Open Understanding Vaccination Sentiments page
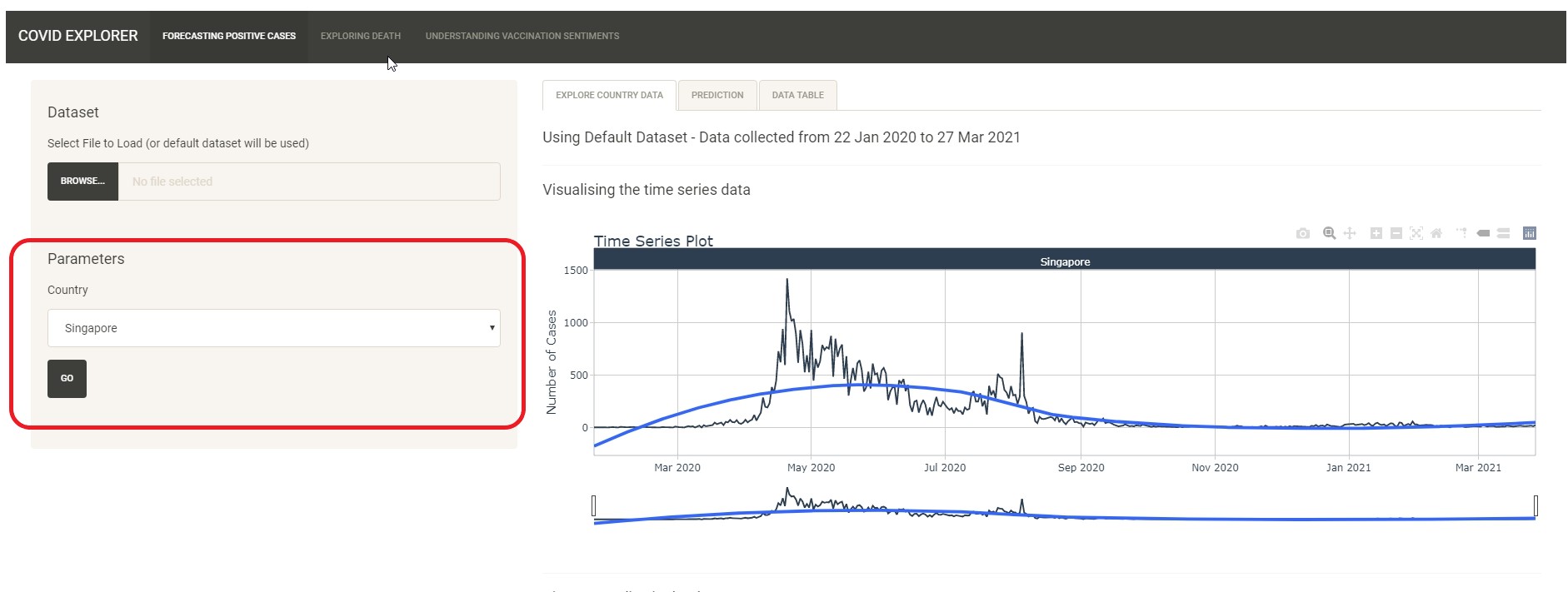Image resolution: width=1568 pixels, height=592 pixels. pos(522,37)
